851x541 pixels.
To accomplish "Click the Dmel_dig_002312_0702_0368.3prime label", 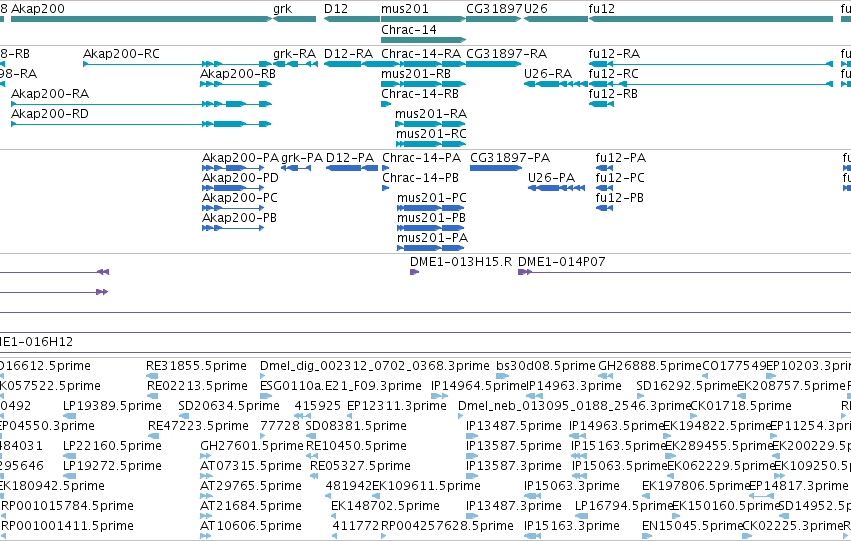I will pos(374,366).
